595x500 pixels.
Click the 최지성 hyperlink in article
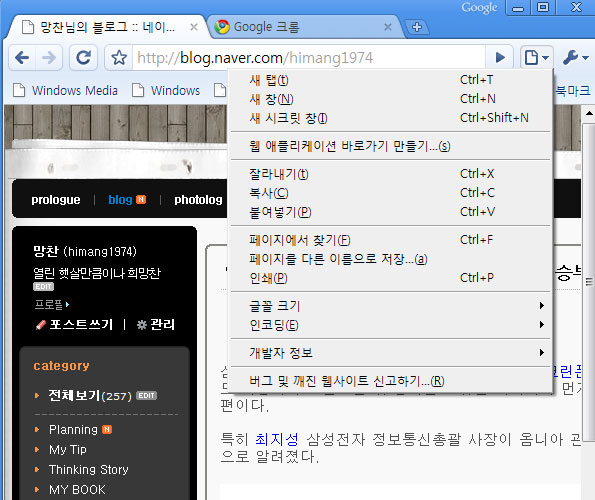(277, 439)
